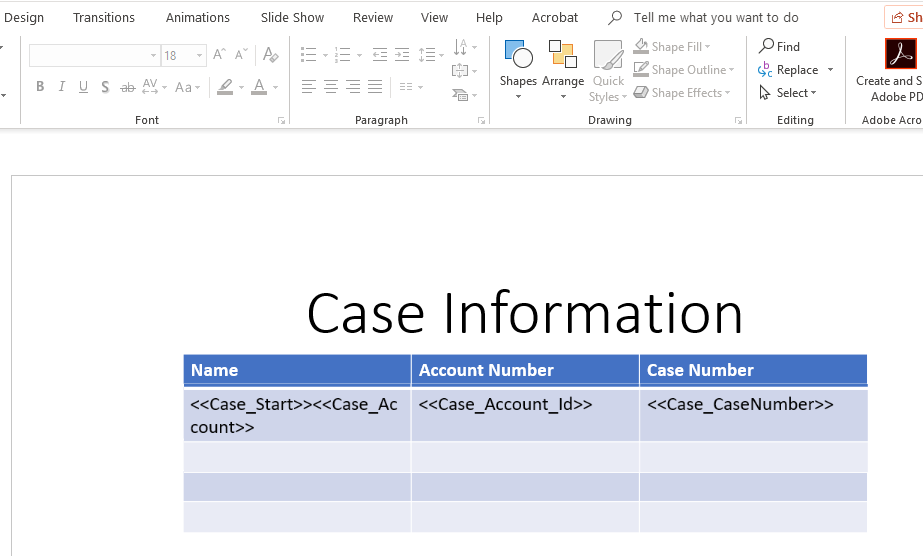Click the Arrange objects icon
Viewport: 923px width, 556px height.
pyautogui.click(x=563, y=68)
